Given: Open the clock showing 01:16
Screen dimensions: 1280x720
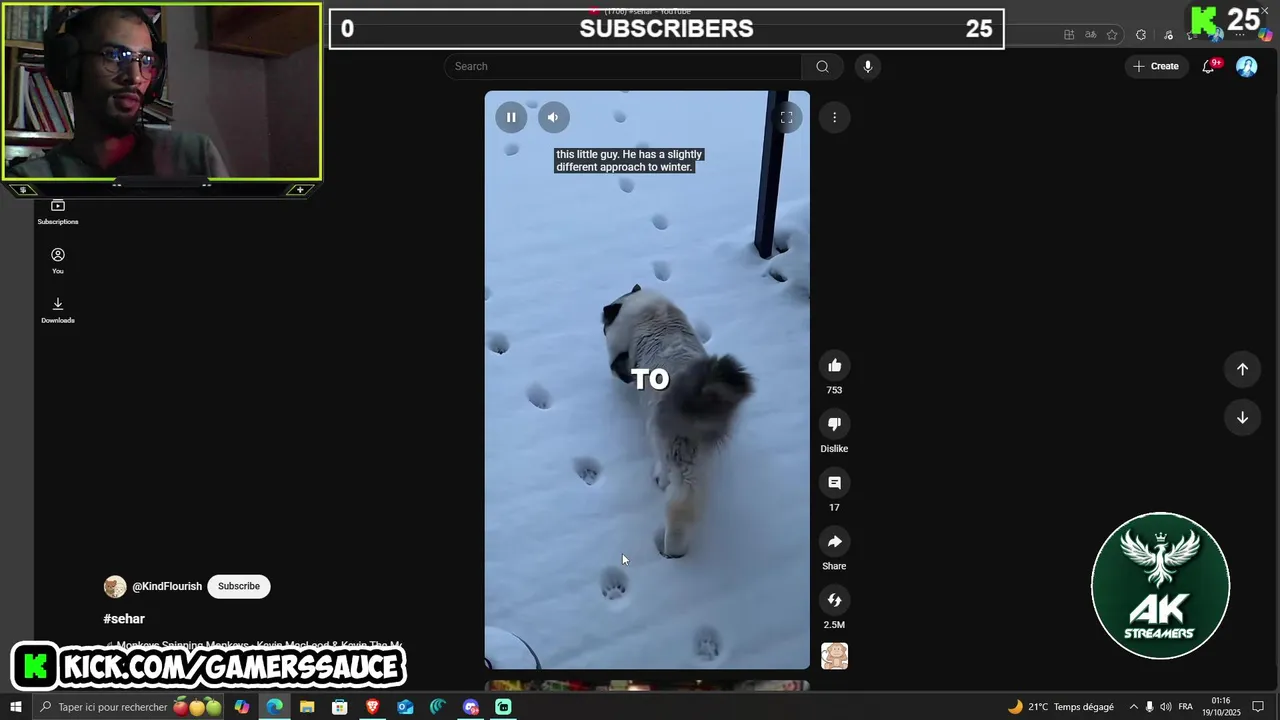Looking at the screenshot, I should pyautogui.click(x=1222, y=707).
